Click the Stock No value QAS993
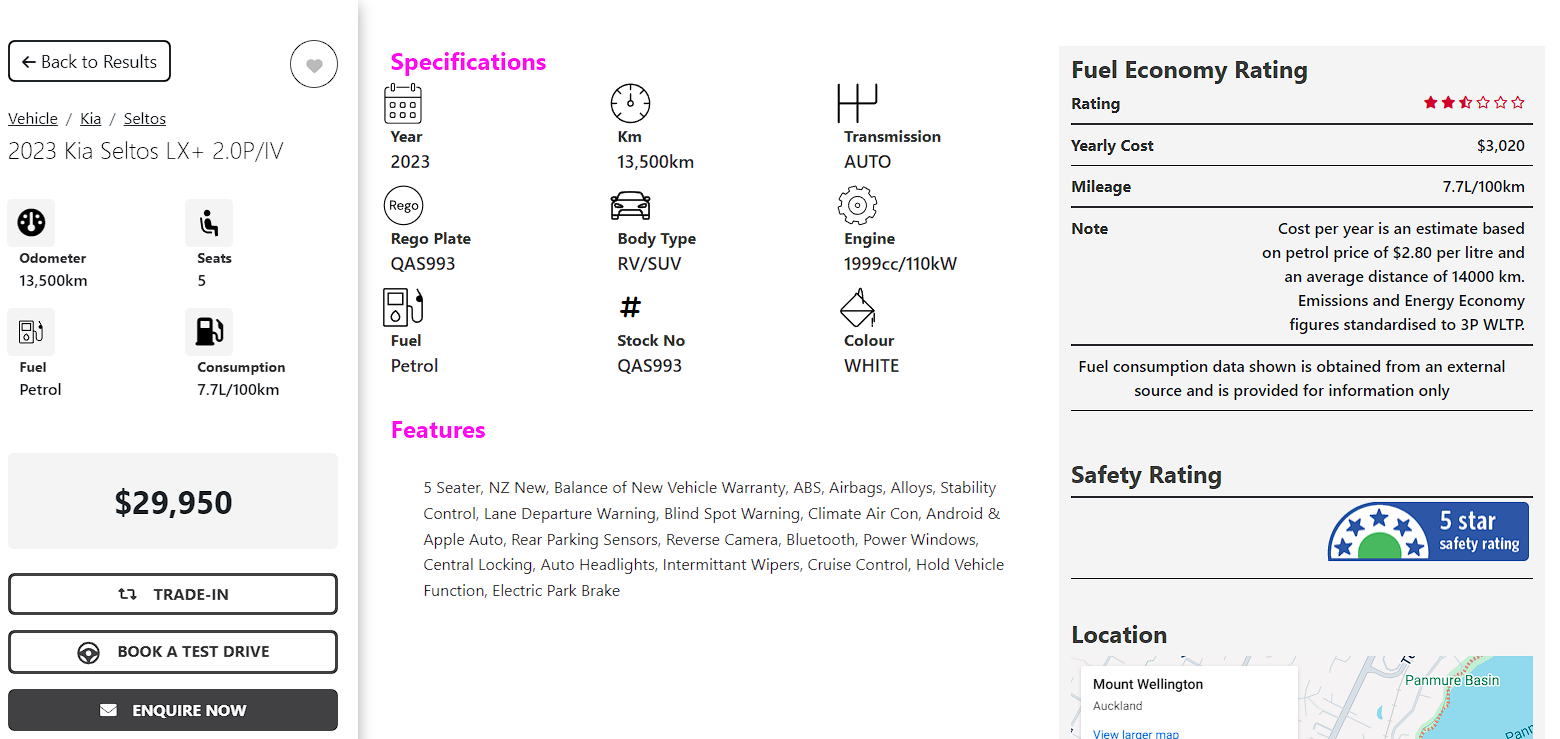 [649, 366]
